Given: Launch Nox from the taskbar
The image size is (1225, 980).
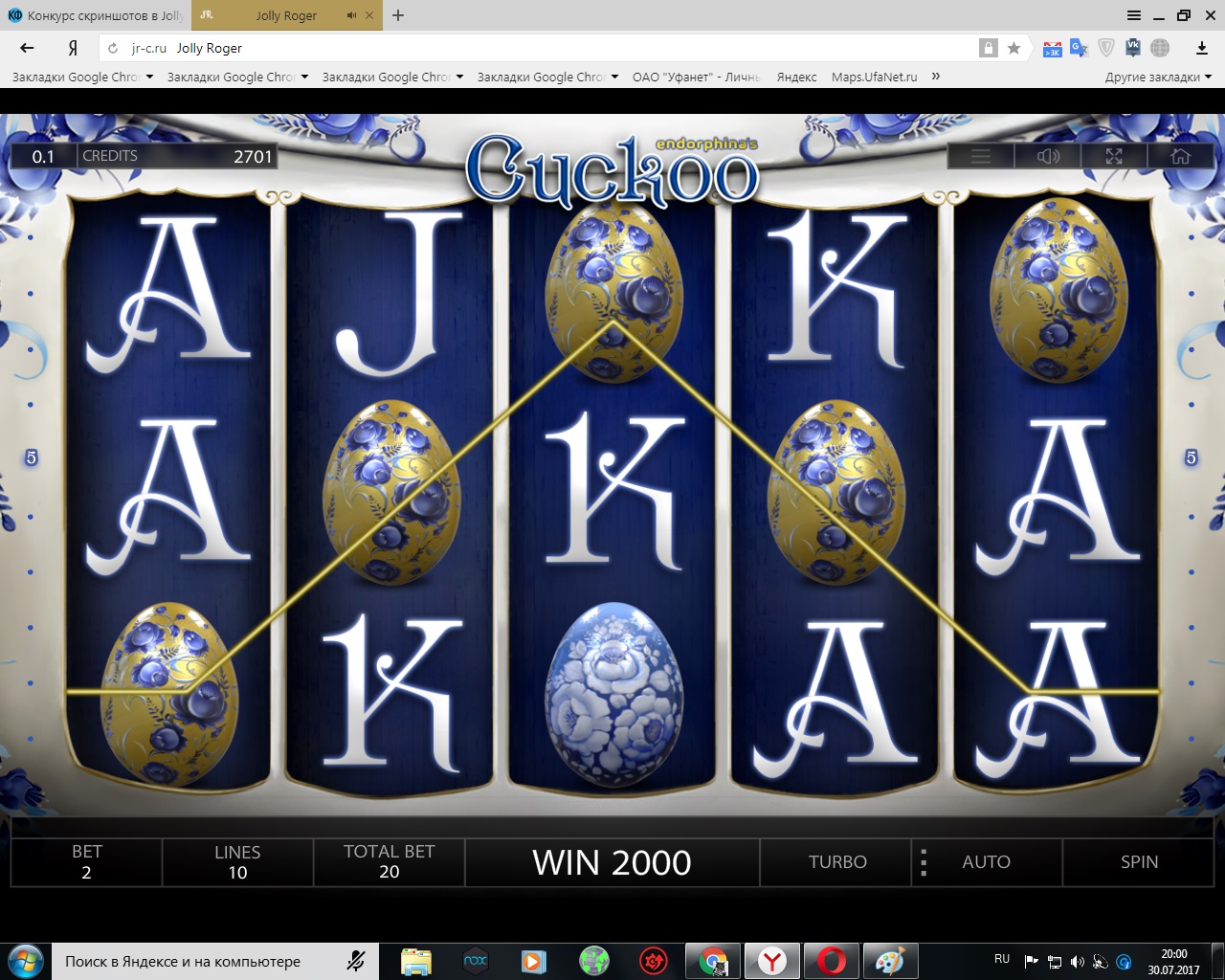Looking at the screenshot, I should point(476,961).
